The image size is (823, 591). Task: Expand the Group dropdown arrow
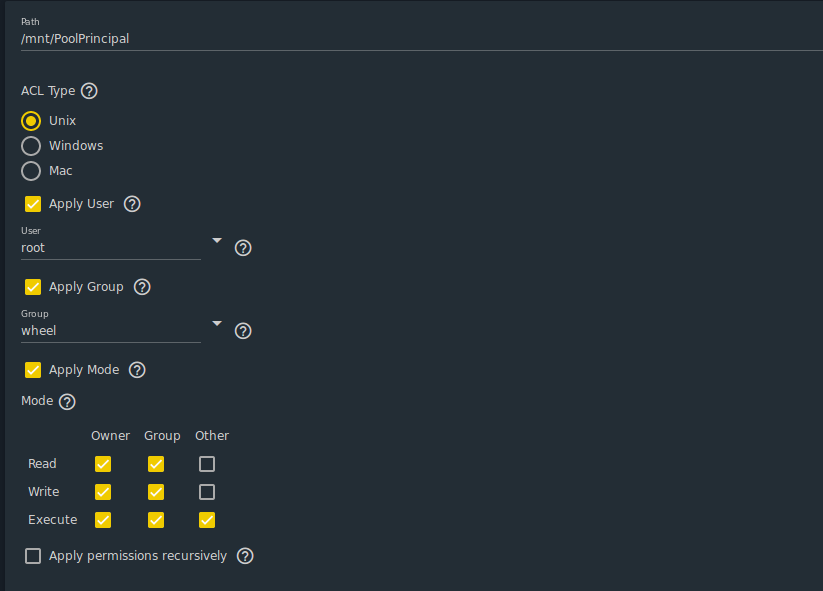[217, 323]
